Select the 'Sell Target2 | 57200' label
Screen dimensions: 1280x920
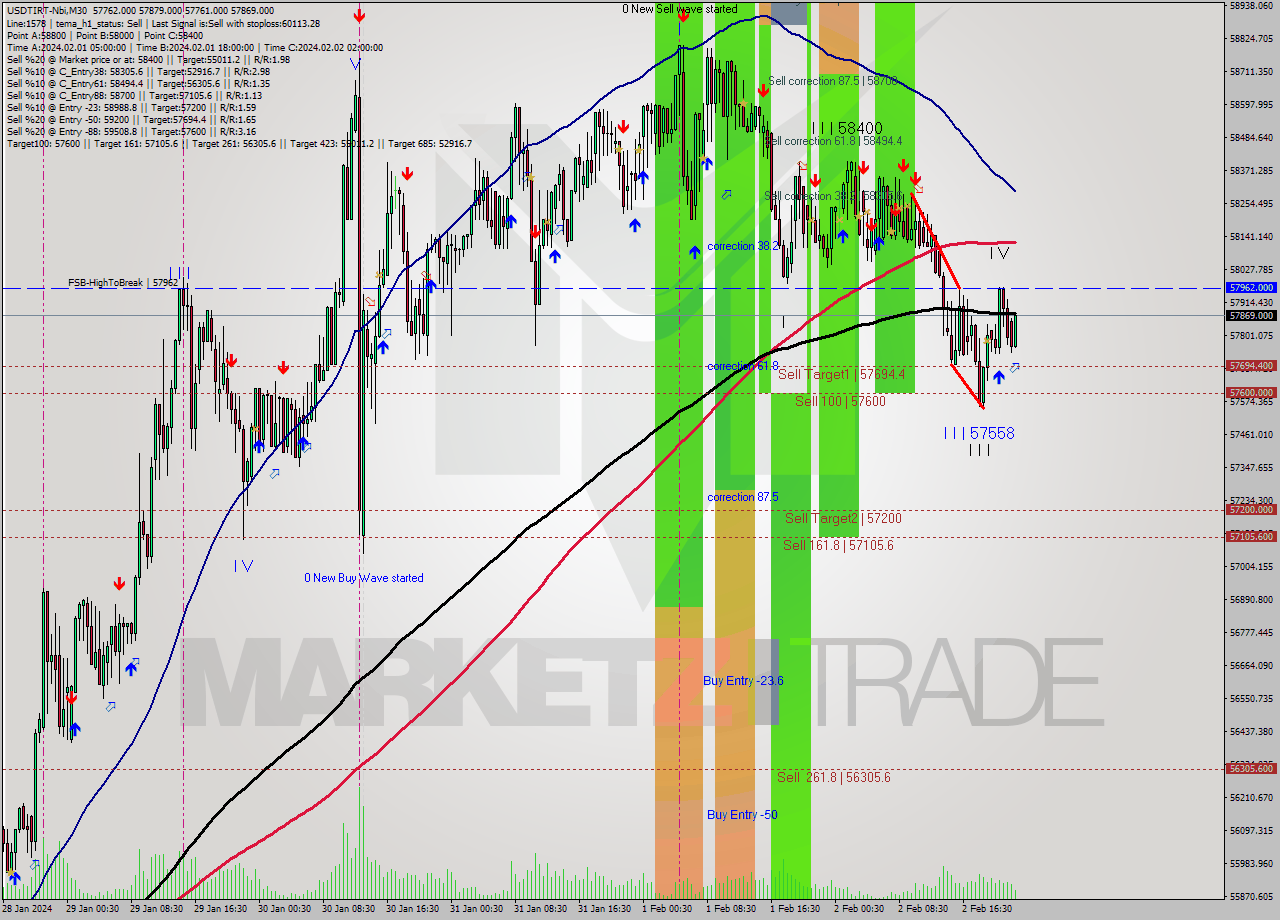tap(843, 518)
